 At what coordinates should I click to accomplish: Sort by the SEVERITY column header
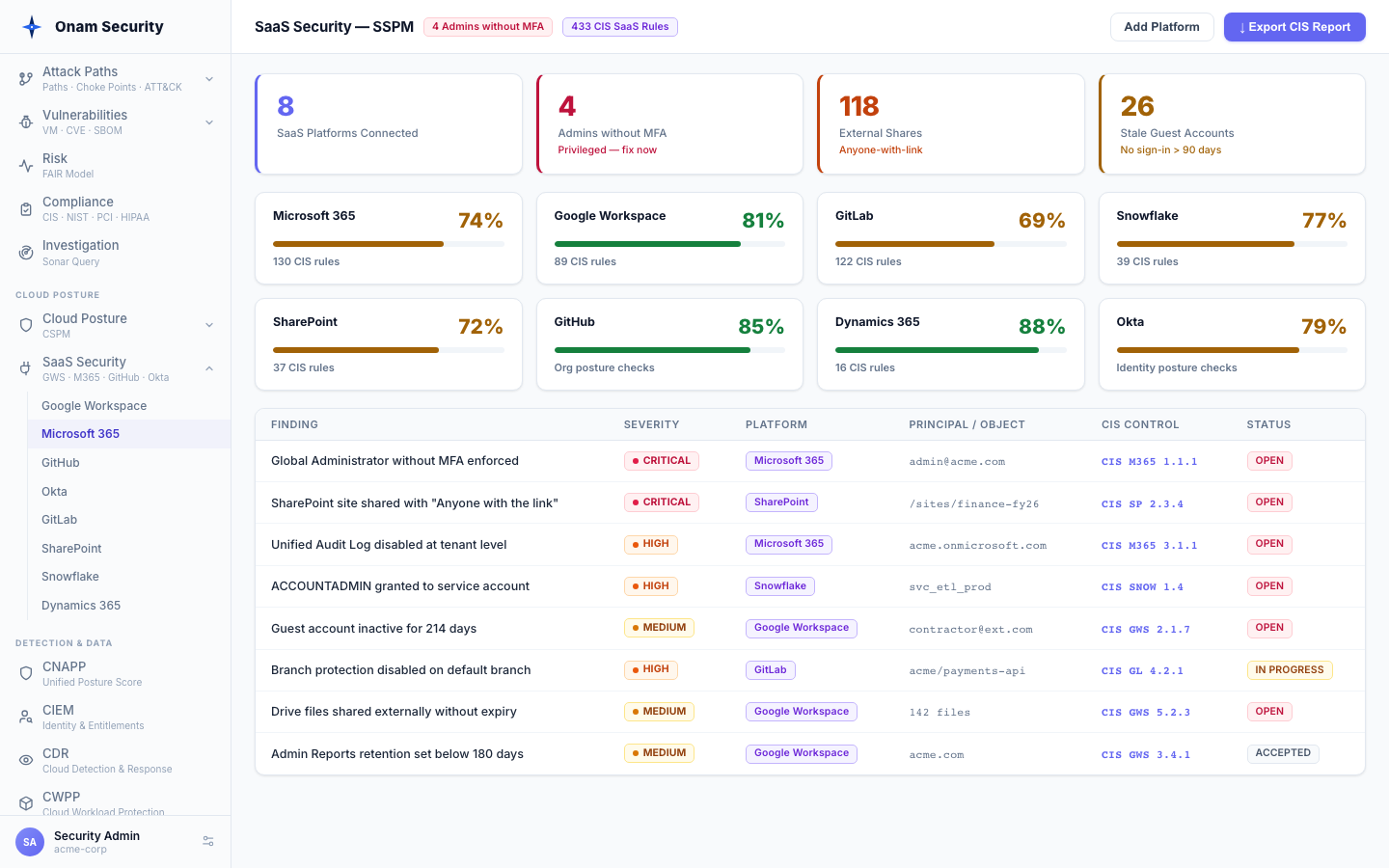(x=651, y=424)
